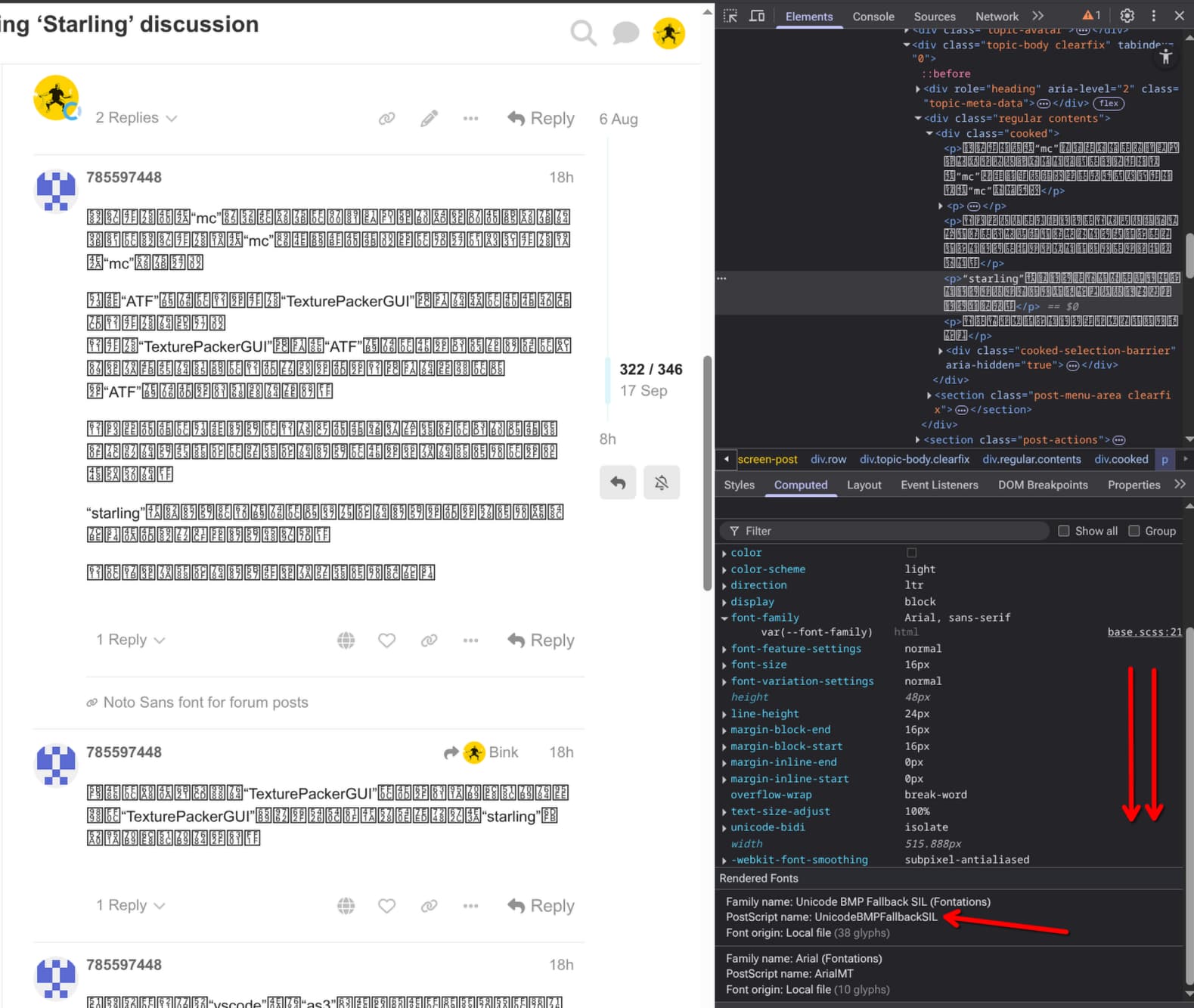Enable the Show all checkbox
Image resolution: width=1194 pixels, height=1008 pixels.
1064,531
